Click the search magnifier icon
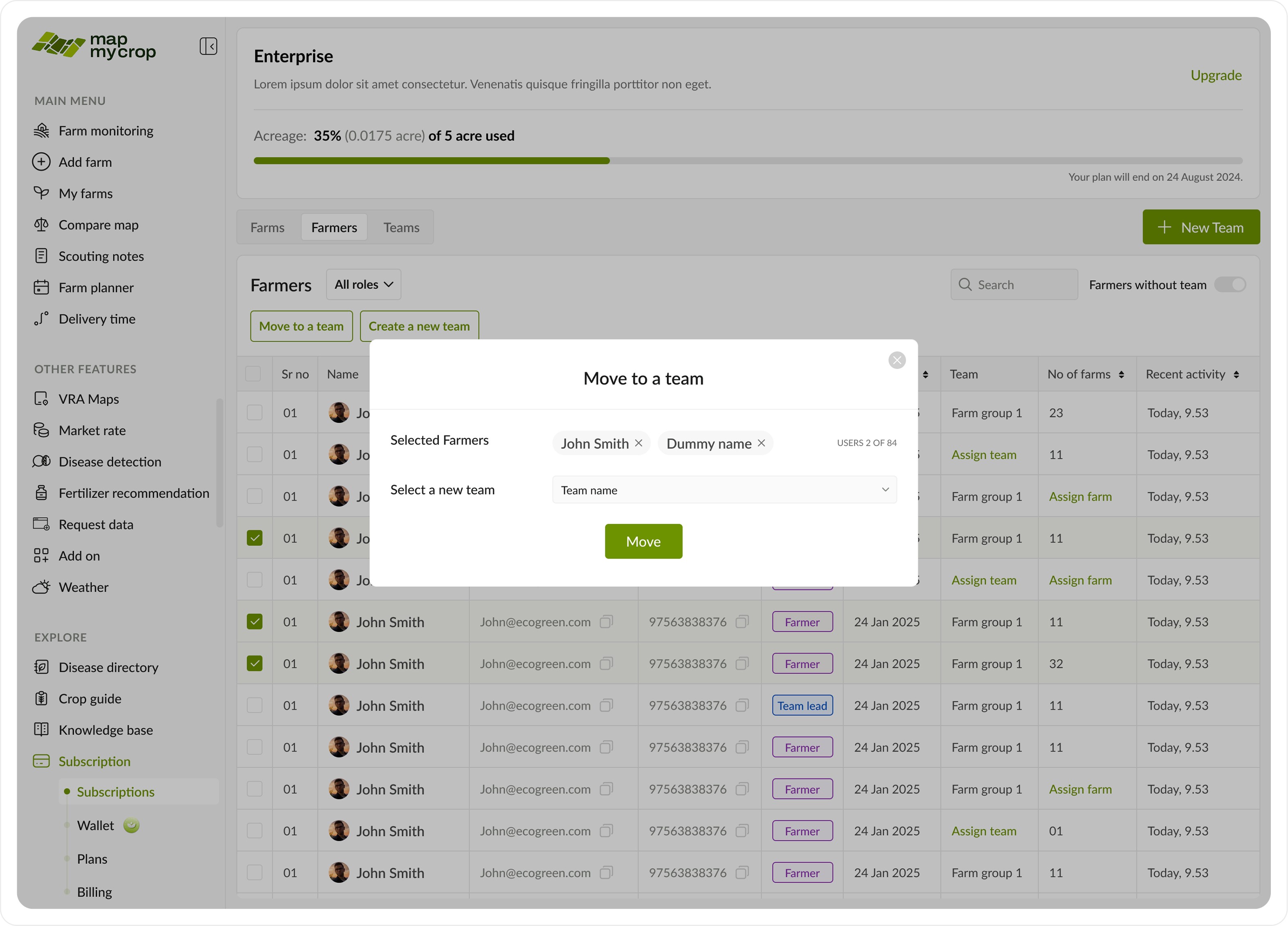This screenshot has width=1288, height=926. (965, 285)
